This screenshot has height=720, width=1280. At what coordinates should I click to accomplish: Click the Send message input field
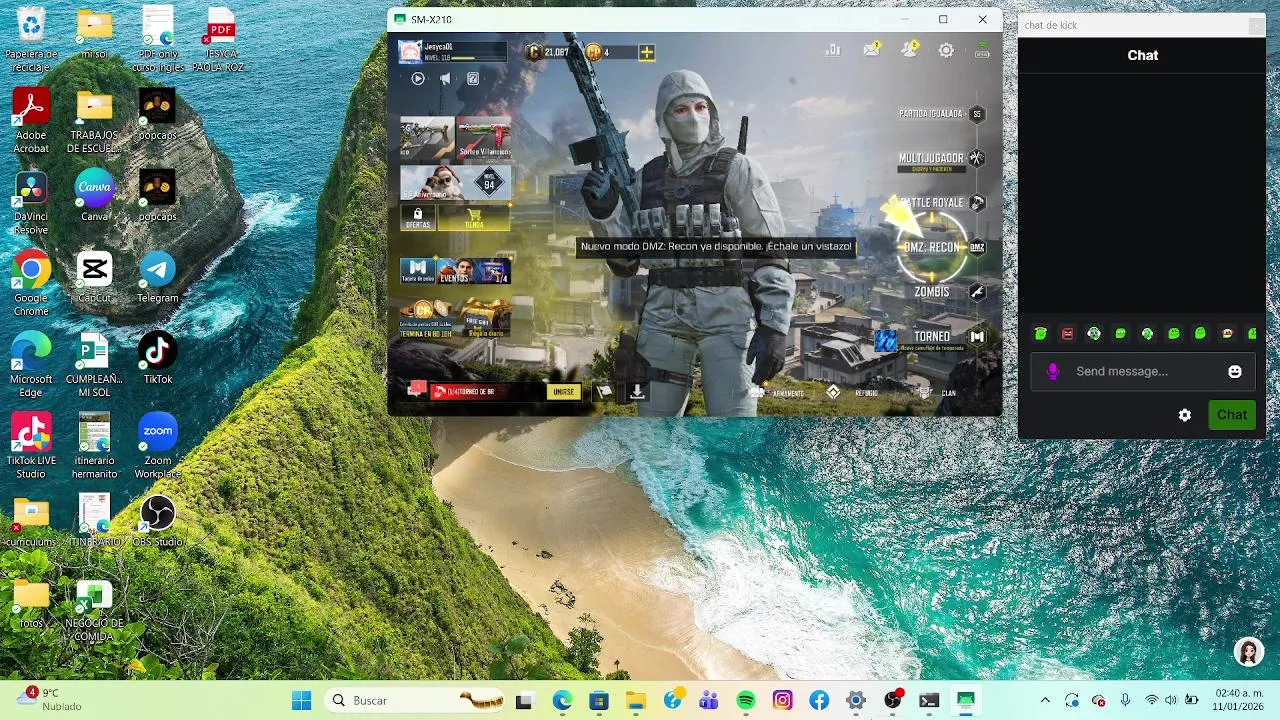tap(1143, 371)
